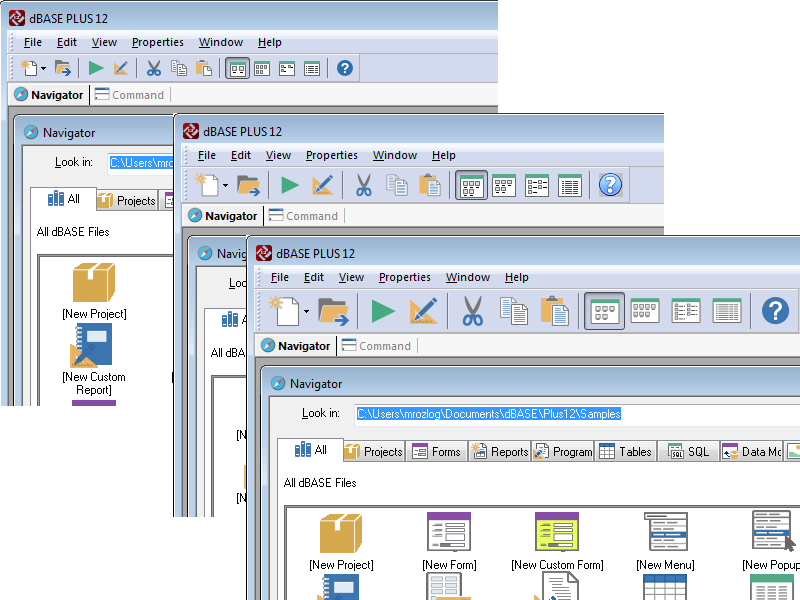Click the Copy icon in the middle window
Image resolution: width=800 pixels, height=600 pixels.
pyautogui.click(x=396, y=185)
